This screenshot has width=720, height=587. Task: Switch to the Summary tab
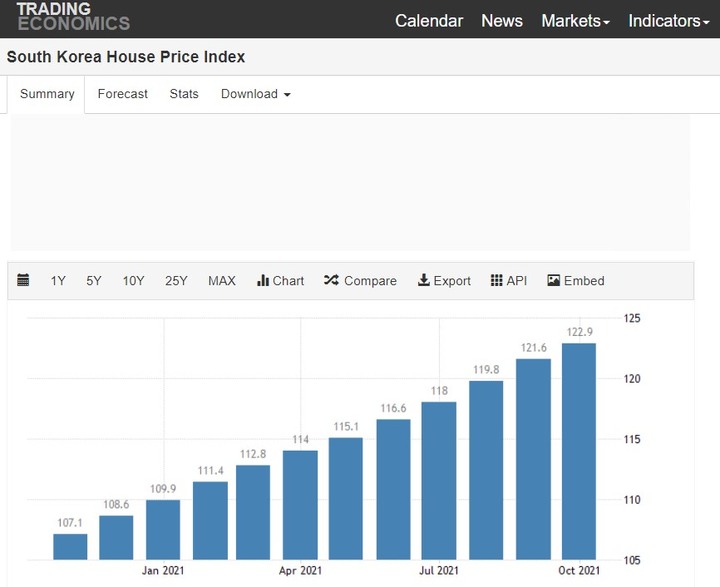tap(47, 94)
